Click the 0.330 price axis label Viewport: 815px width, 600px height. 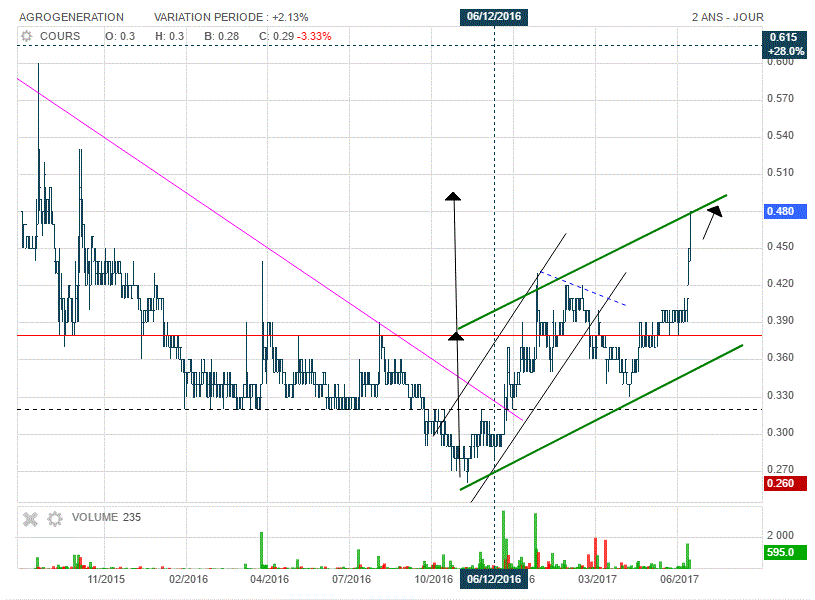(780, 395)
